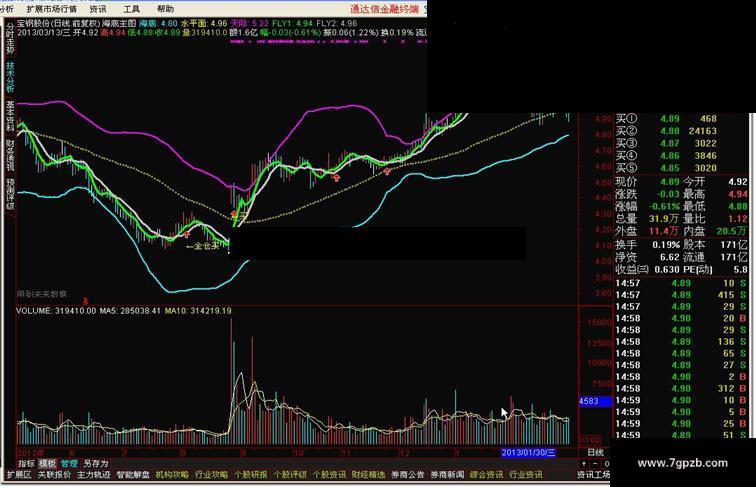The height and width of the screenshot is (487, 756).
Task: Open the 个股资讯 bottom tab
Action: [x=329, y=475]
